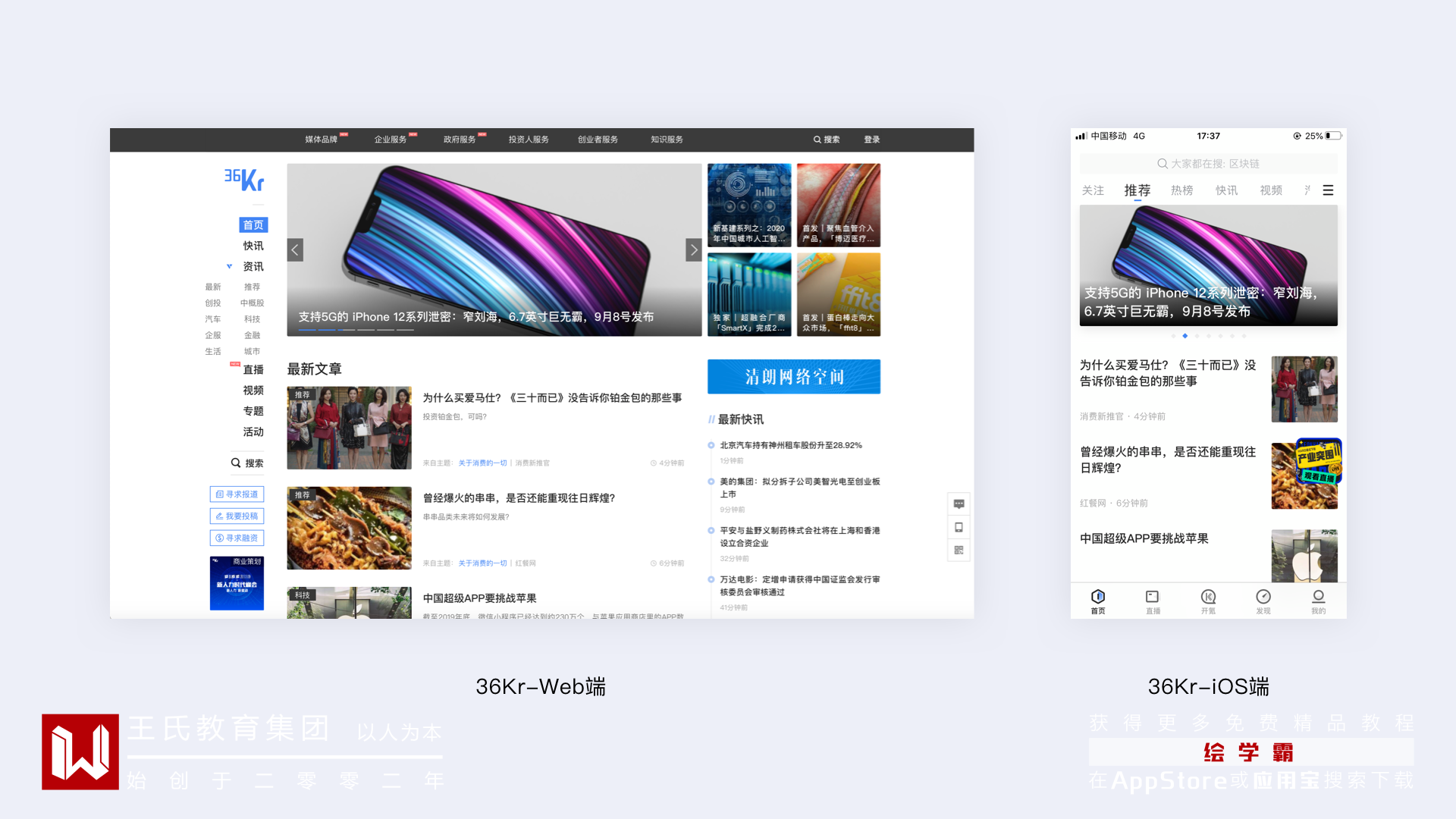
Task: Open the hamburger menu in the iOS app
Action: click(x=1328, y=190)
